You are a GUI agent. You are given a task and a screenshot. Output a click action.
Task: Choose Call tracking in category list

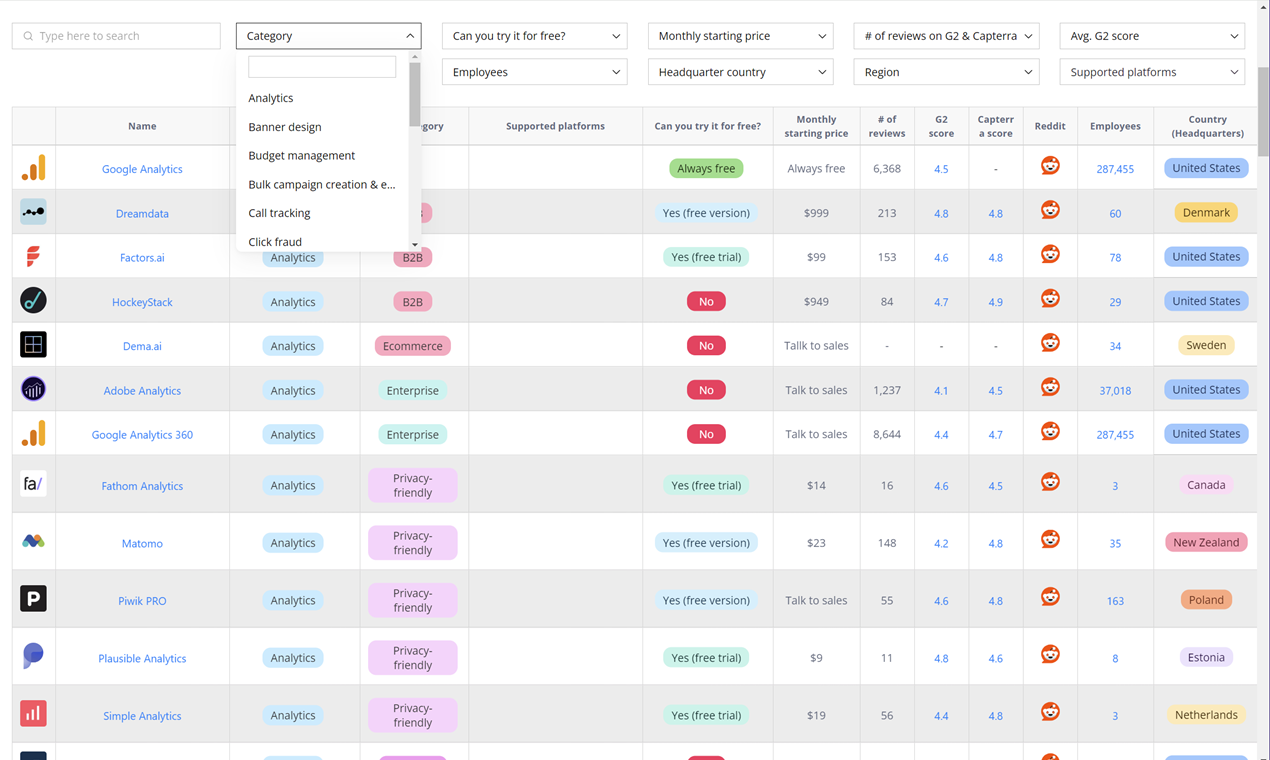tap(279, 213)
